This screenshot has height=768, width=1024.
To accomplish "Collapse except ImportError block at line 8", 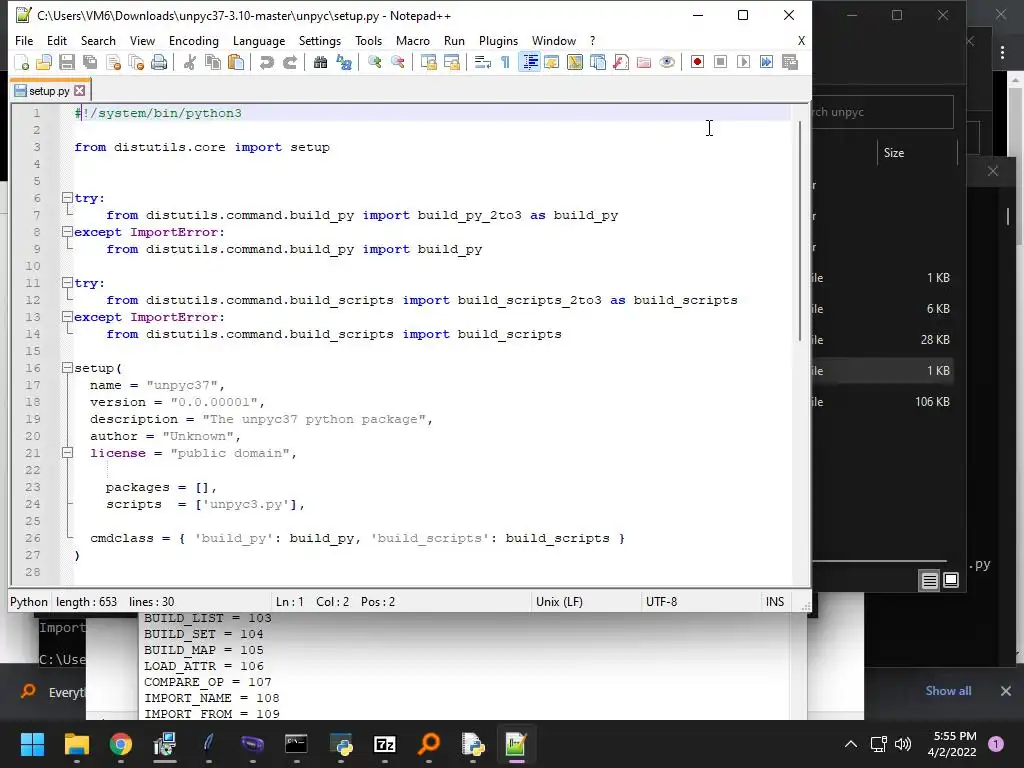I will pyautogui.click(x=67, y=231).
